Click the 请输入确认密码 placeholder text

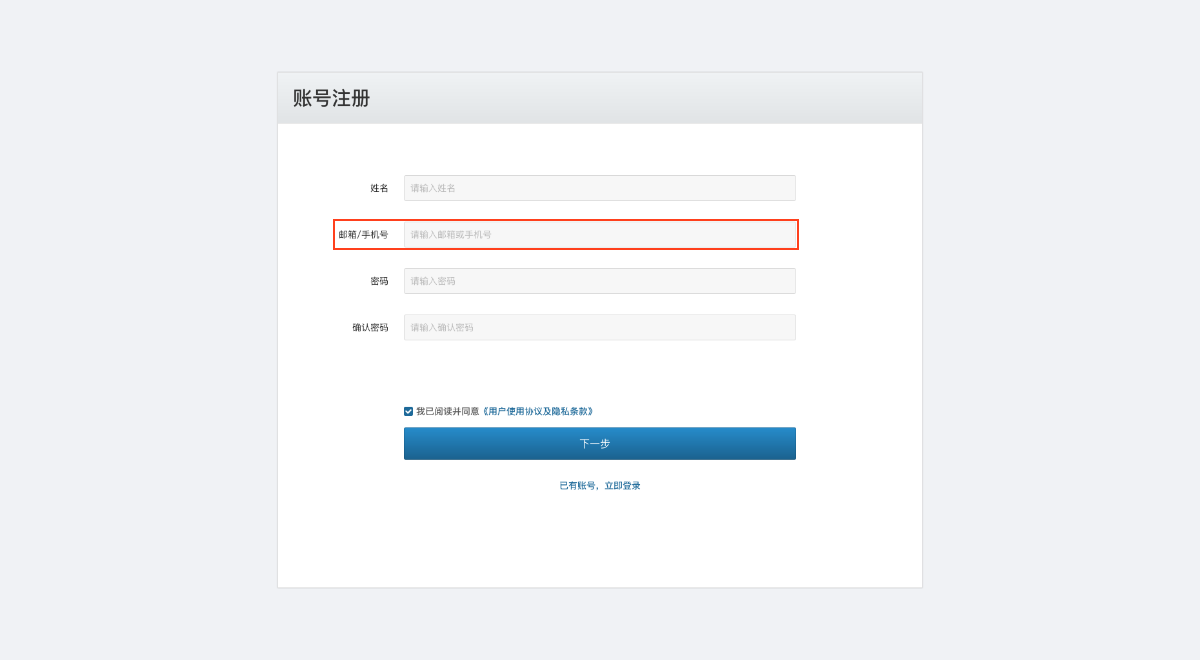click(442, 327)
